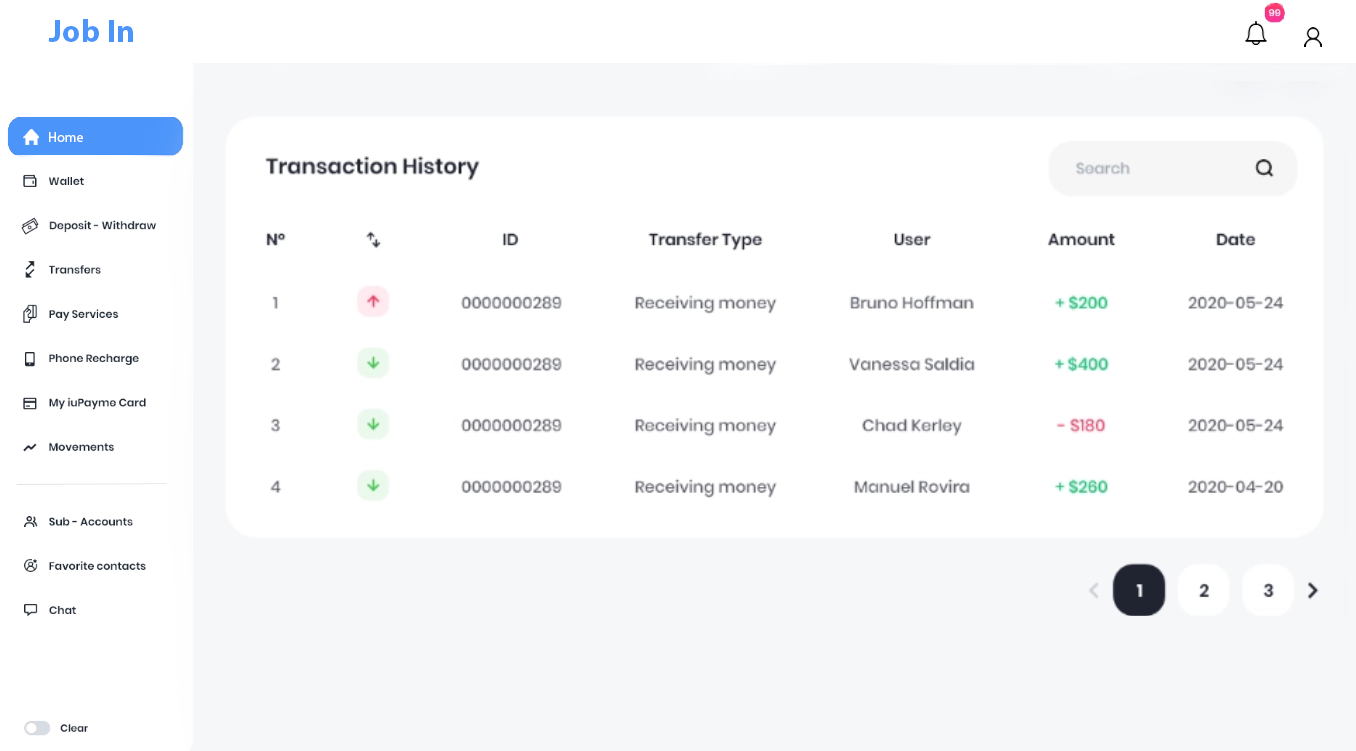
Task: Open Deposit - Withdraw menu item
Action: point(102,225)
